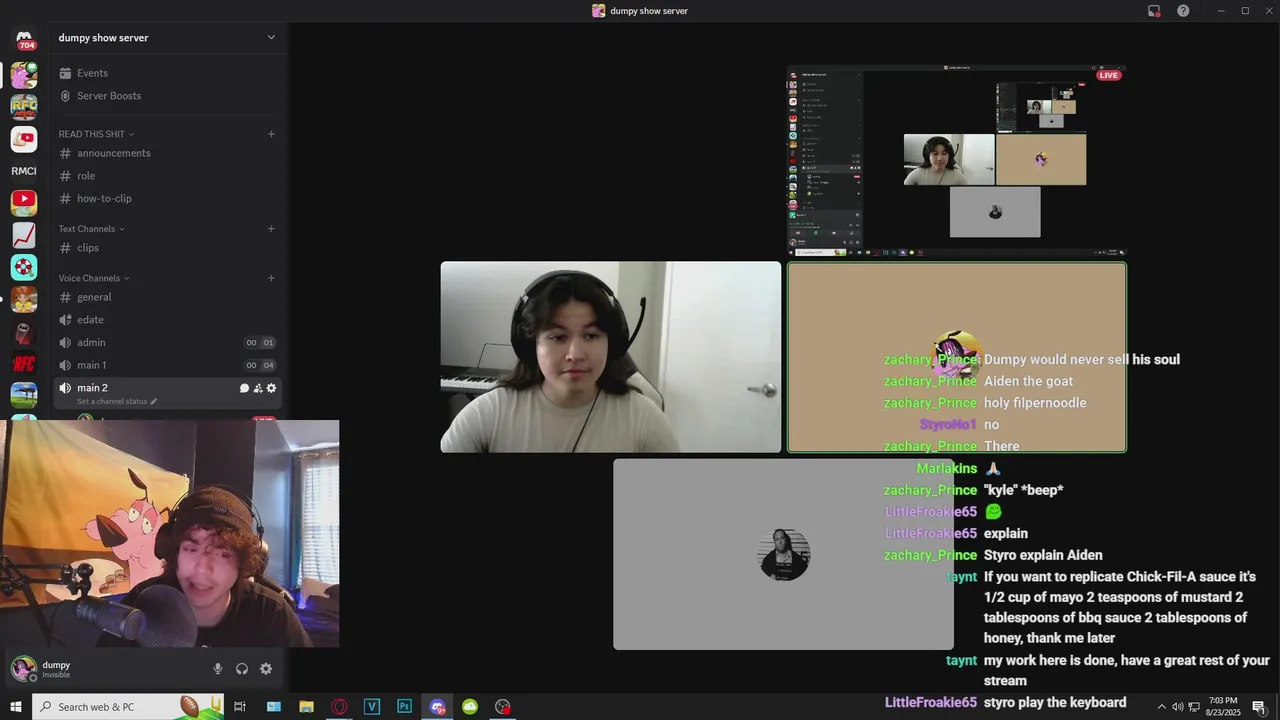The width and height of the screenshot is (1280, 720).
Task: Add channel to Voice Channels category
Action: pos(271,278)
